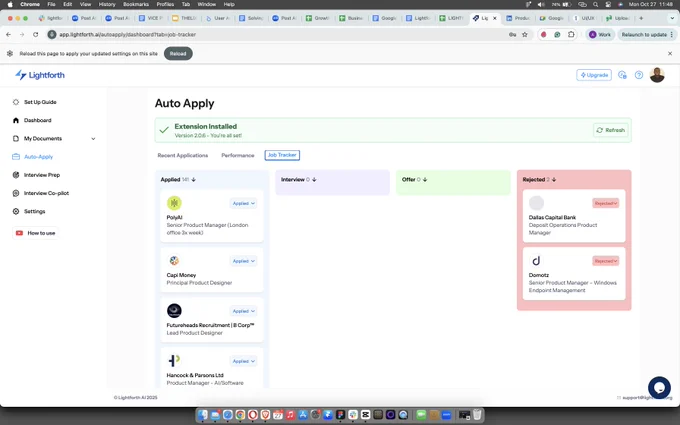Select Auto-Apply in the sidebar

(38, 157)
